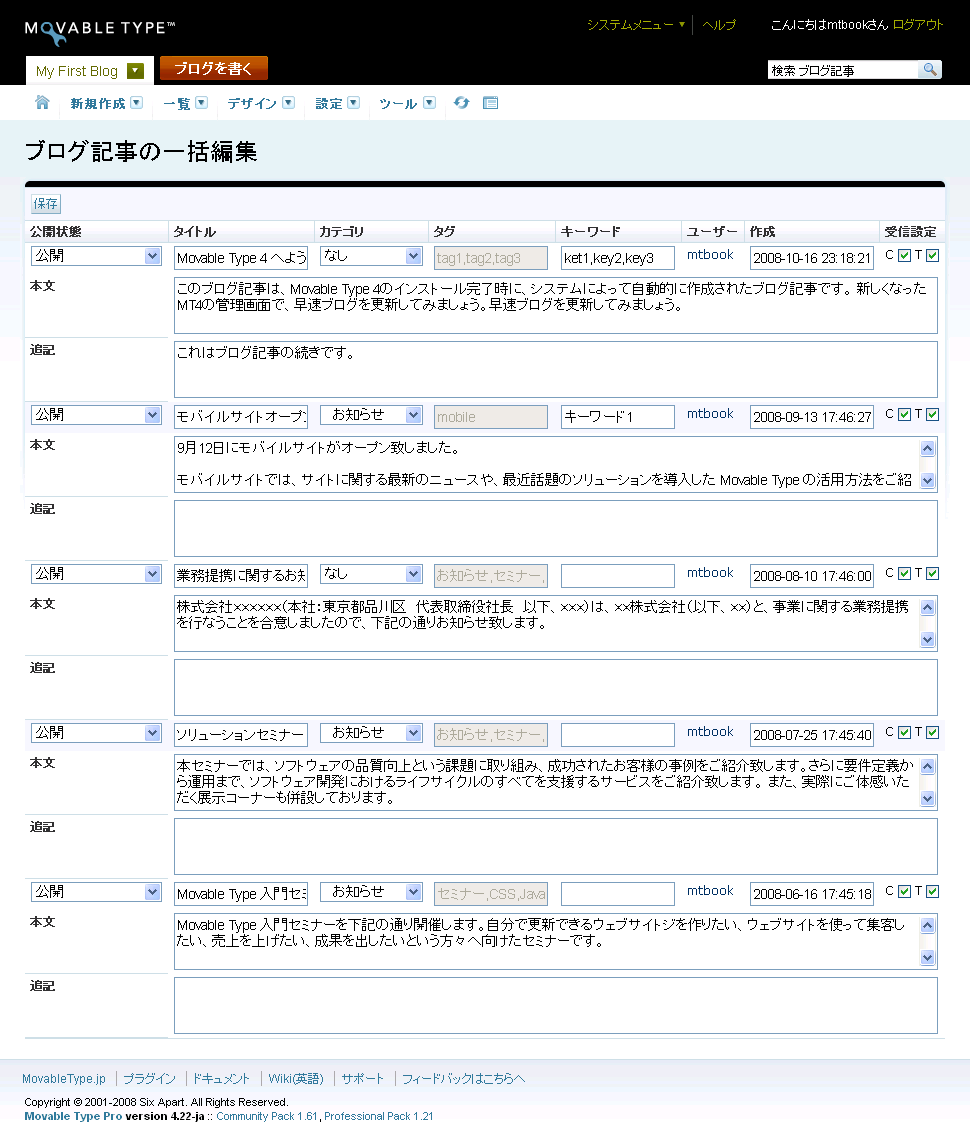The image size is (970, 1142).
Task: Open the ツール menu
Action: (406, 103)
